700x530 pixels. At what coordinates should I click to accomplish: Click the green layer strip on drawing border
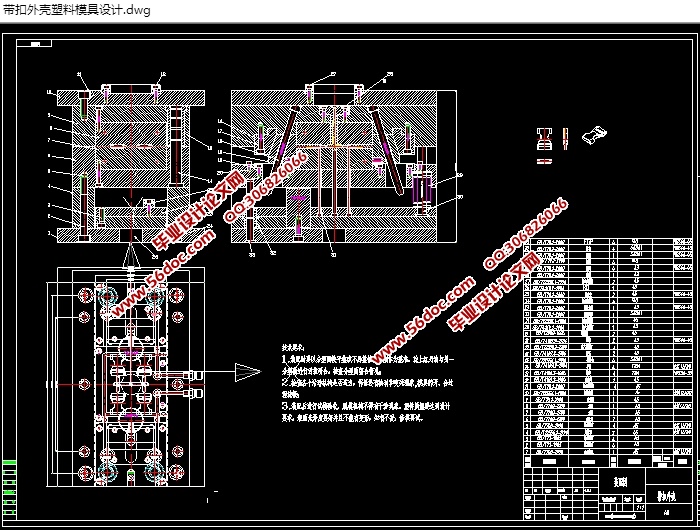click(10, 489)
